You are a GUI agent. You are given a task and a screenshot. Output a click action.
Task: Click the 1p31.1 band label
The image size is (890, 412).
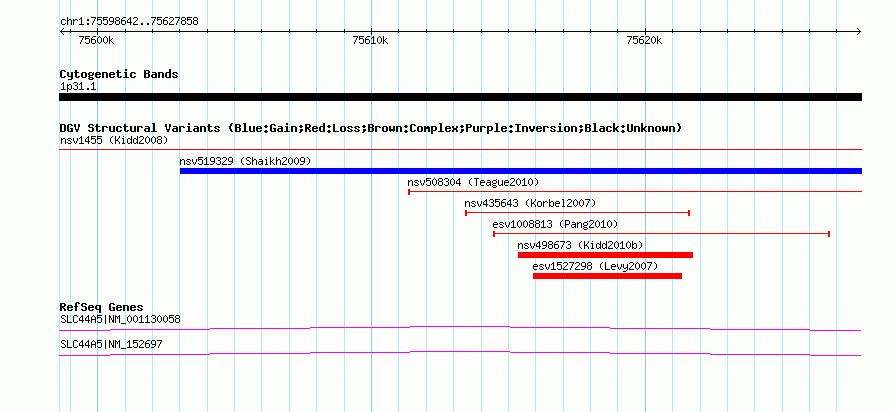pyautogui.click(x=77, y=86)
